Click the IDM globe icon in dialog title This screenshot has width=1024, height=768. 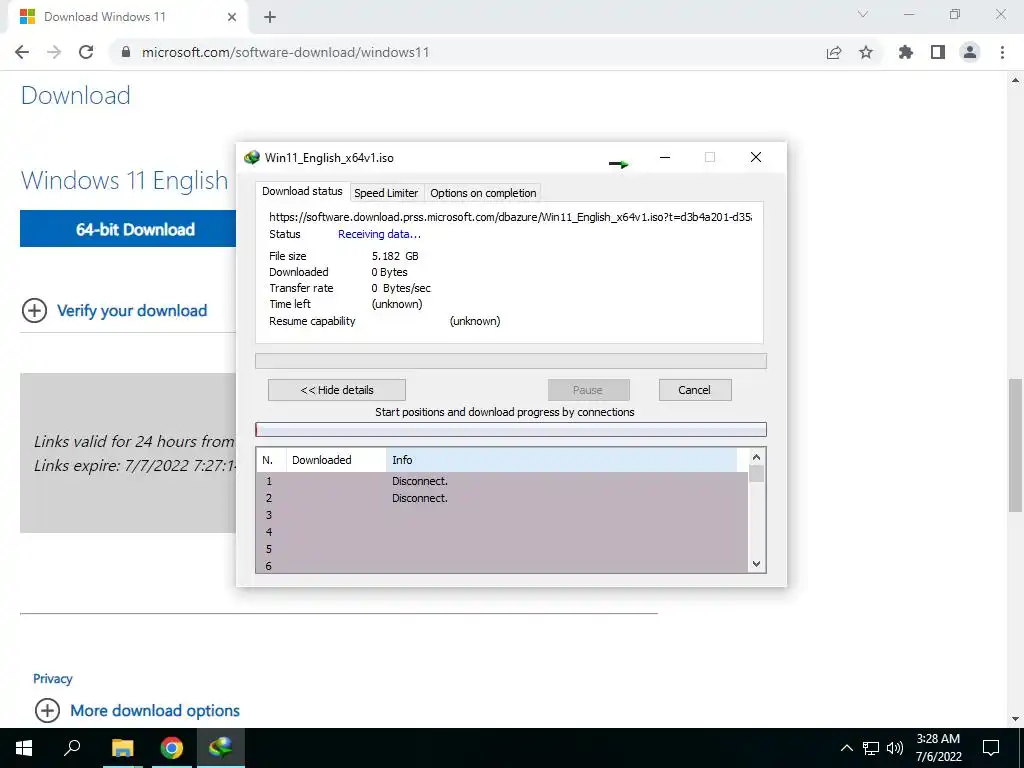tap(251, 157)
